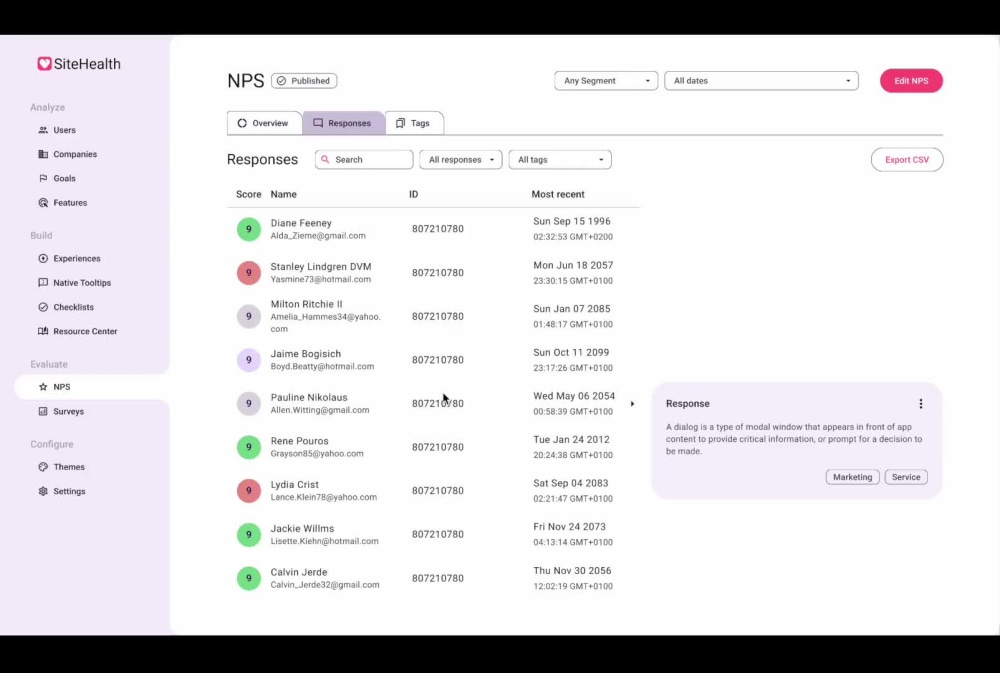Viewport: 1000px width, 673px height.
Task: Click the Edit NPS button
Action: [911, 80]
